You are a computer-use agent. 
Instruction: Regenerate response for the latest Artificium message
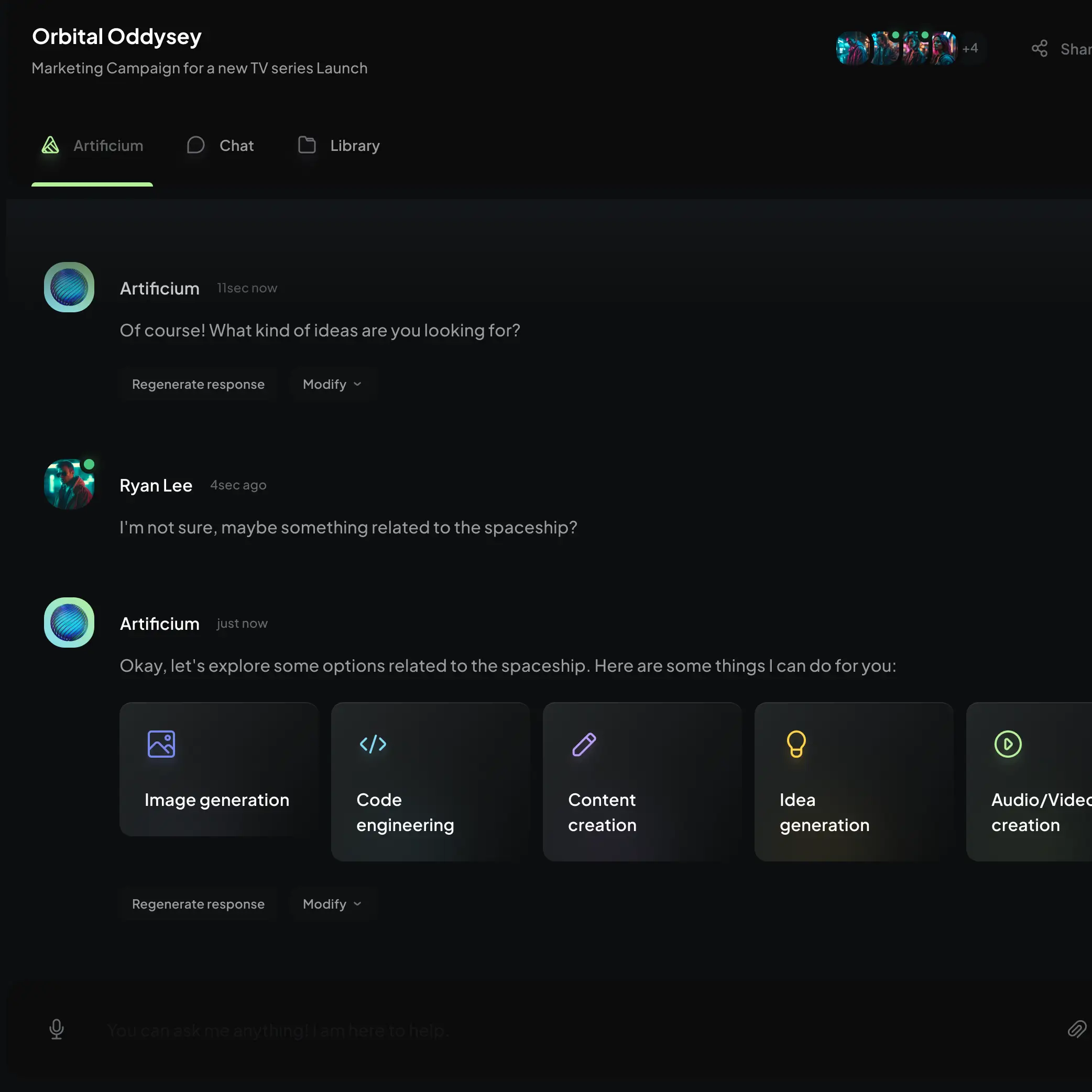198,904
